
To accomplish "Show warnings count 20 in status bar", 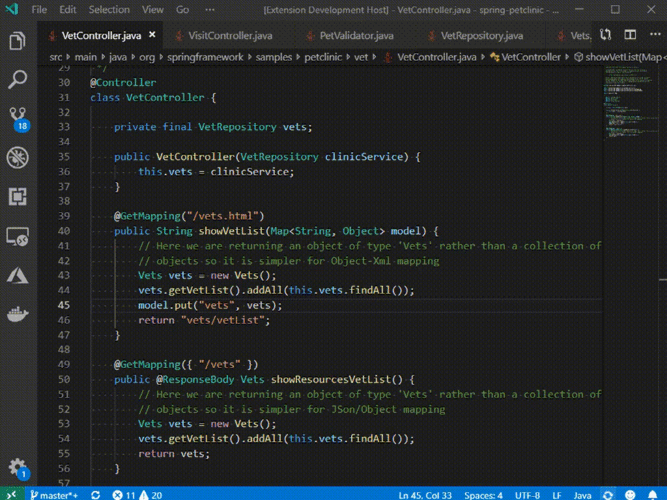I will 151,495.
